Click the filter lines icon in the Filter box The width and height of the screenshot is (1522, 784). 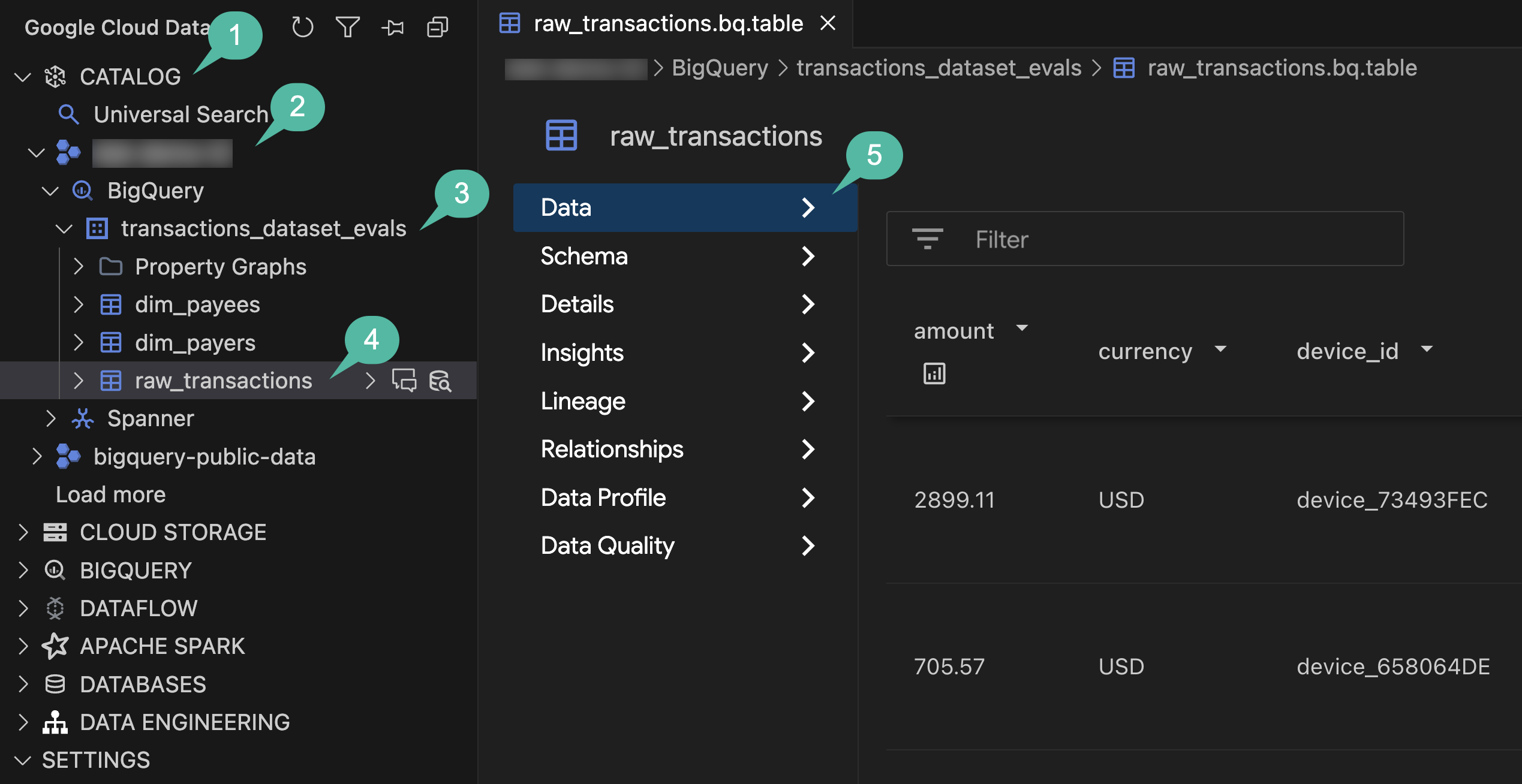point(927,239)
